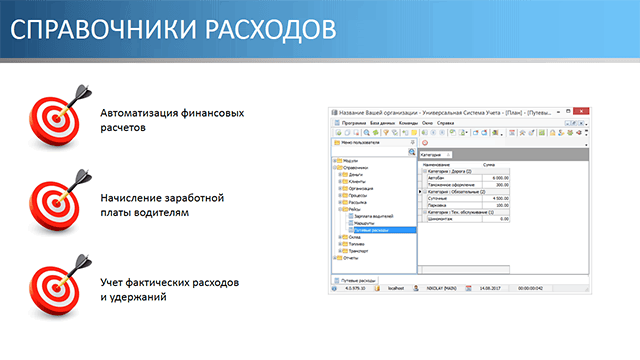Expand the Транспорт folder
Image resolution: width=640 pixels, height=360 pixels.
[340, 251]
